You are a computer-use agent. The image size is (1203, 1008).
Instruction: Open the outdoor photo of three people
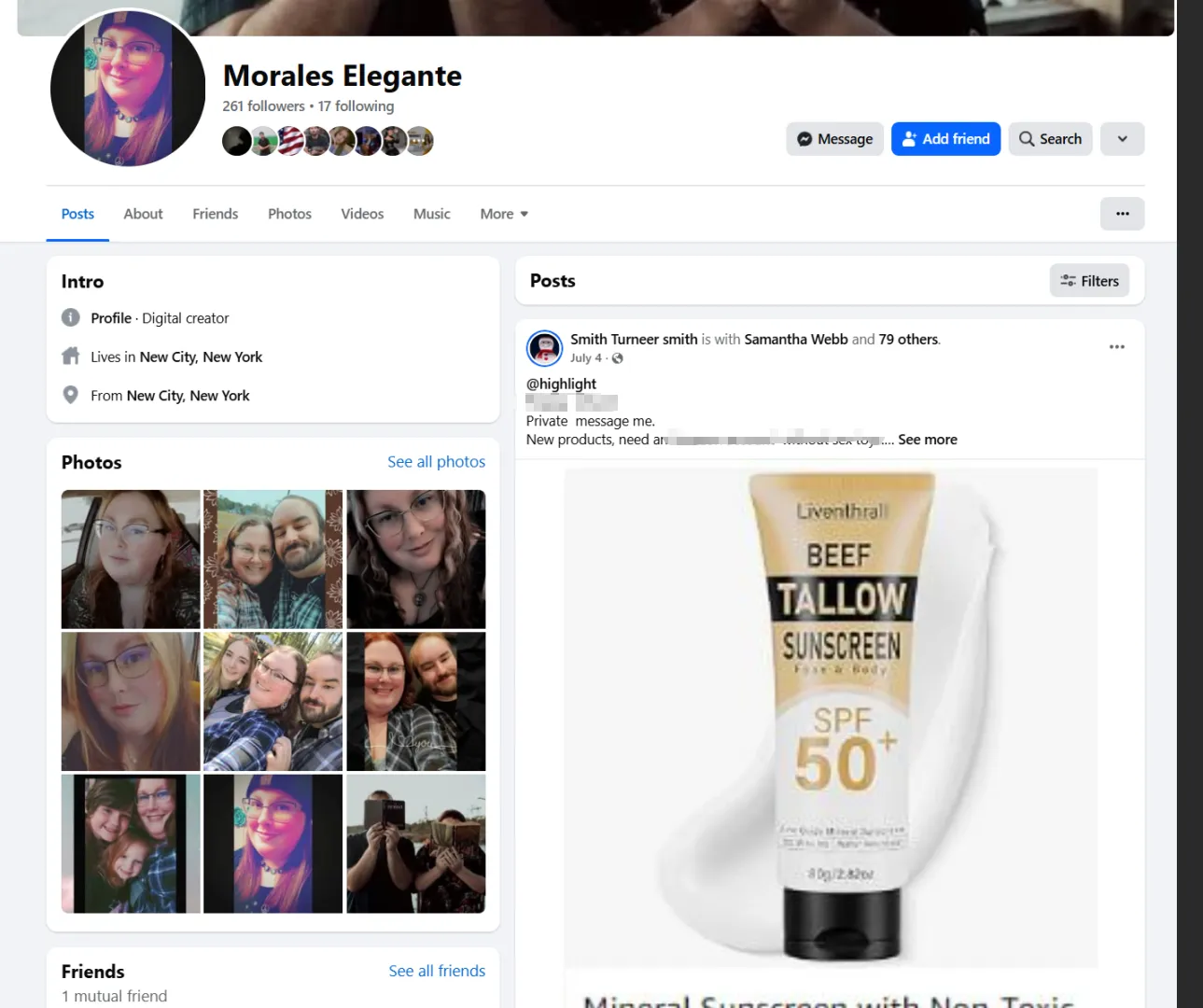pos(273,702)
